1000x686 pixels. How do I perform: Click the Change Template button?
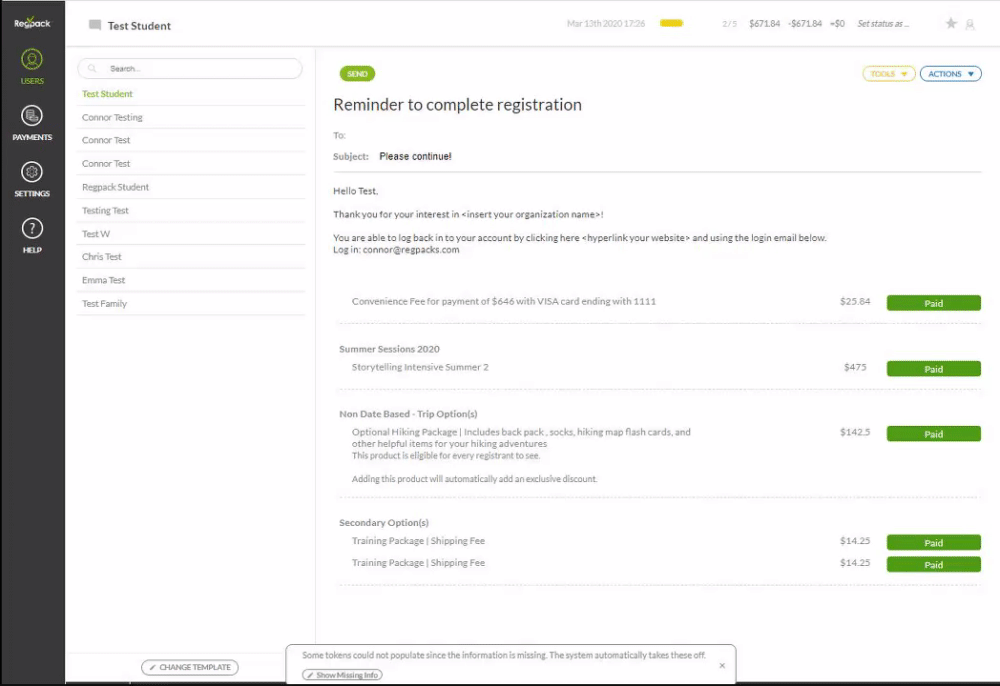(190, 667)
